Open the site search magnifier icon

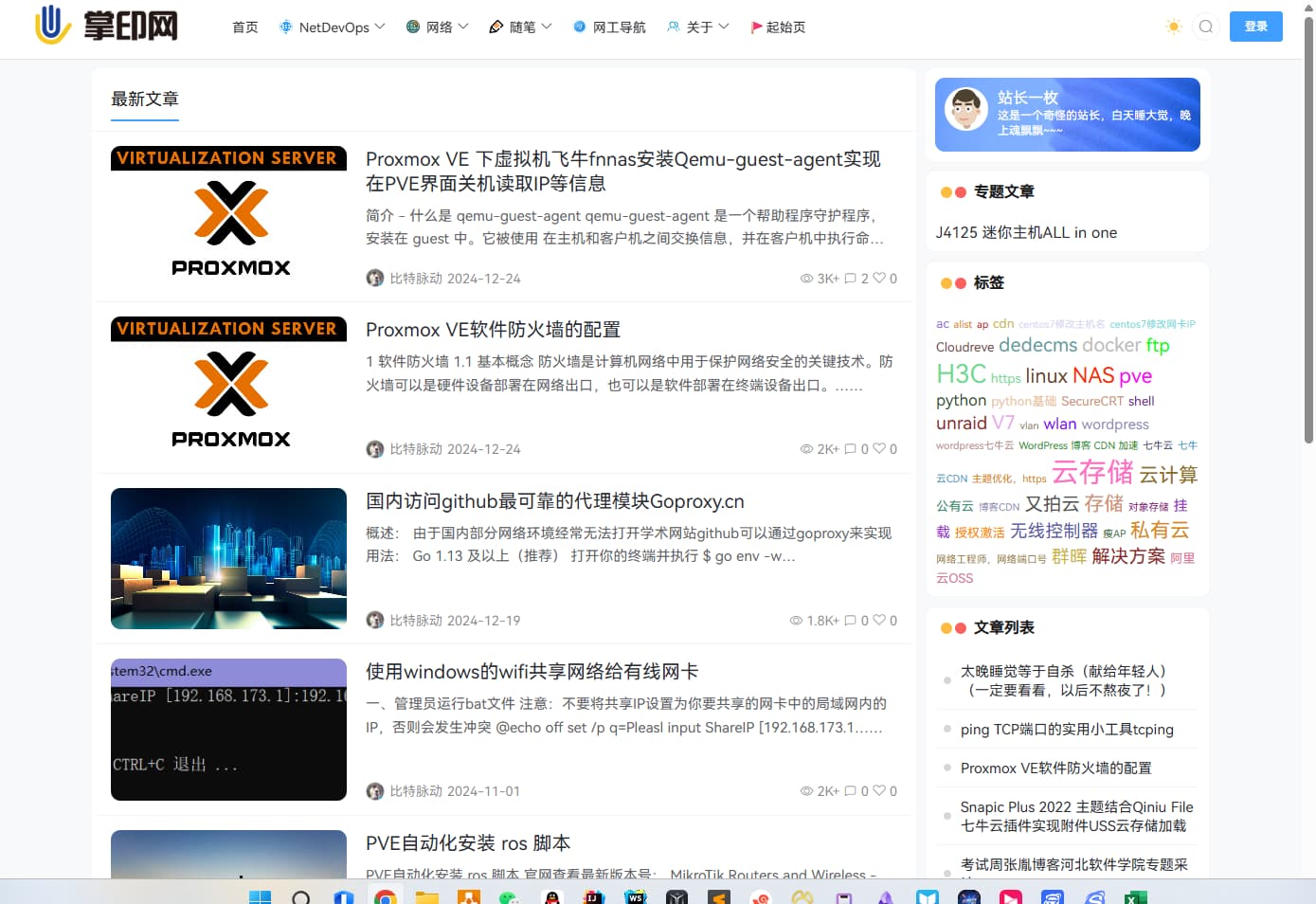point(1205,27)
